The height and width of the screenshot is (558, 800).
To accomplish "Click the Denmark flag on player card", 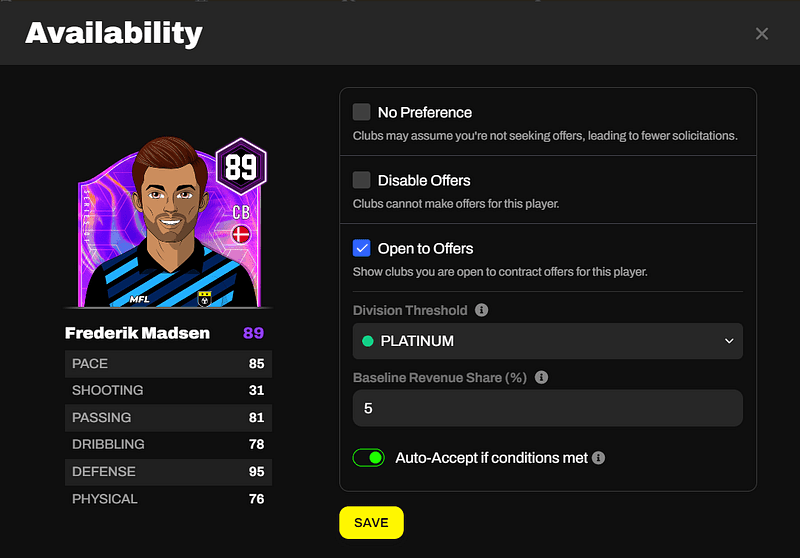I will click(x=240, y=234).
